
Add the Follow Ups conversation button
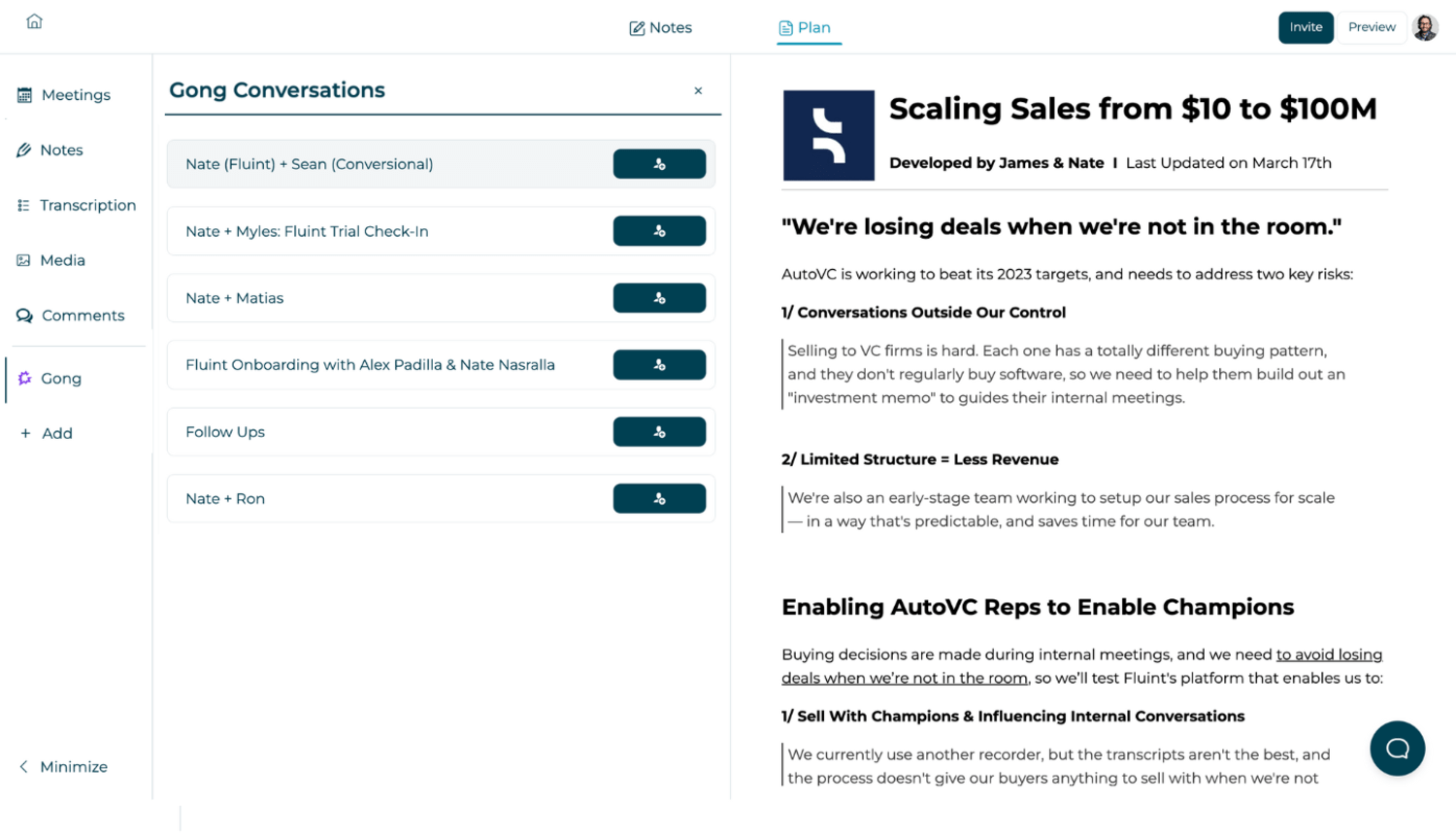pos(659,432)
